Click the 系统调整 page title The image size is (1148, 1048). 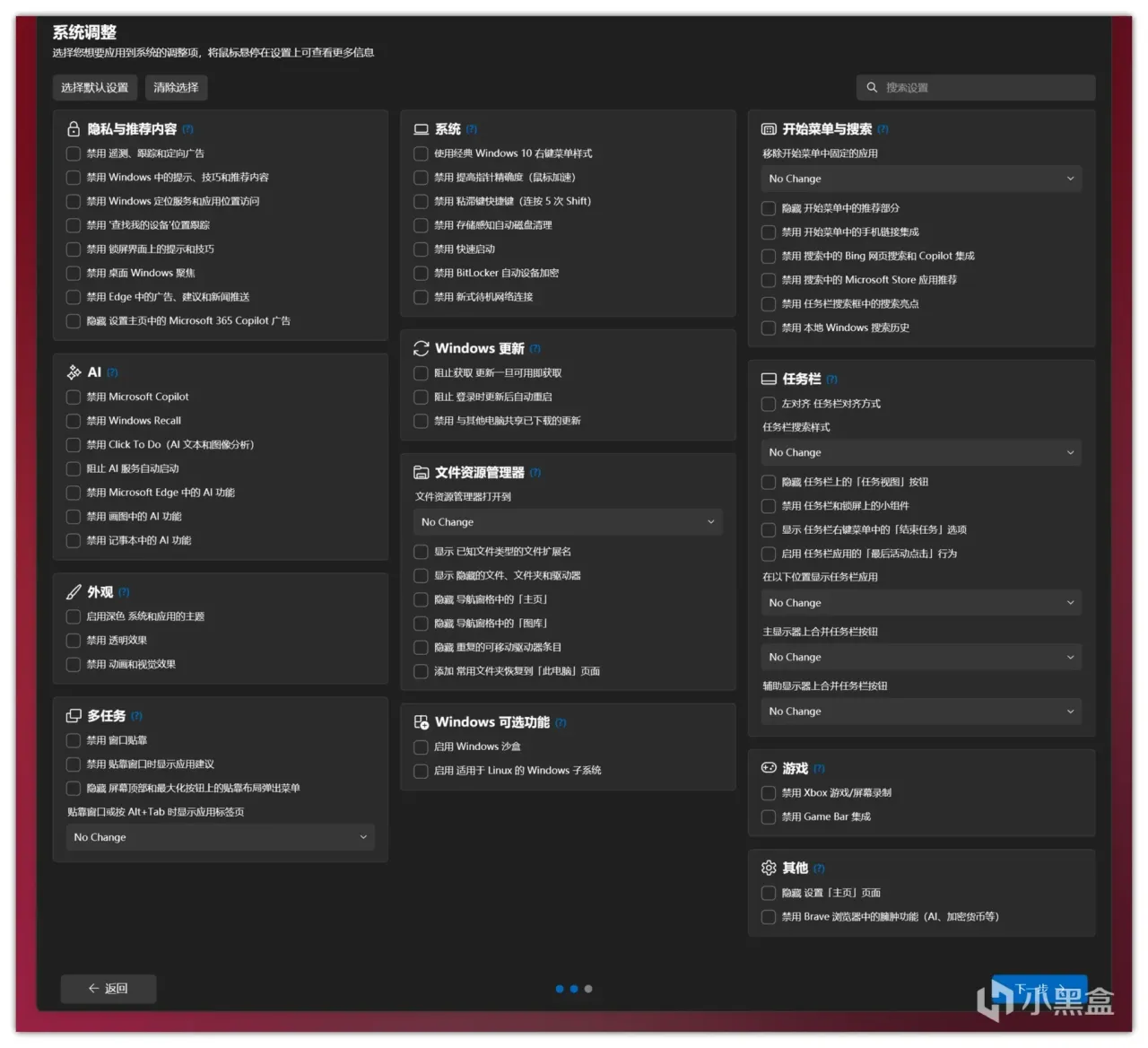pos(84,32)
